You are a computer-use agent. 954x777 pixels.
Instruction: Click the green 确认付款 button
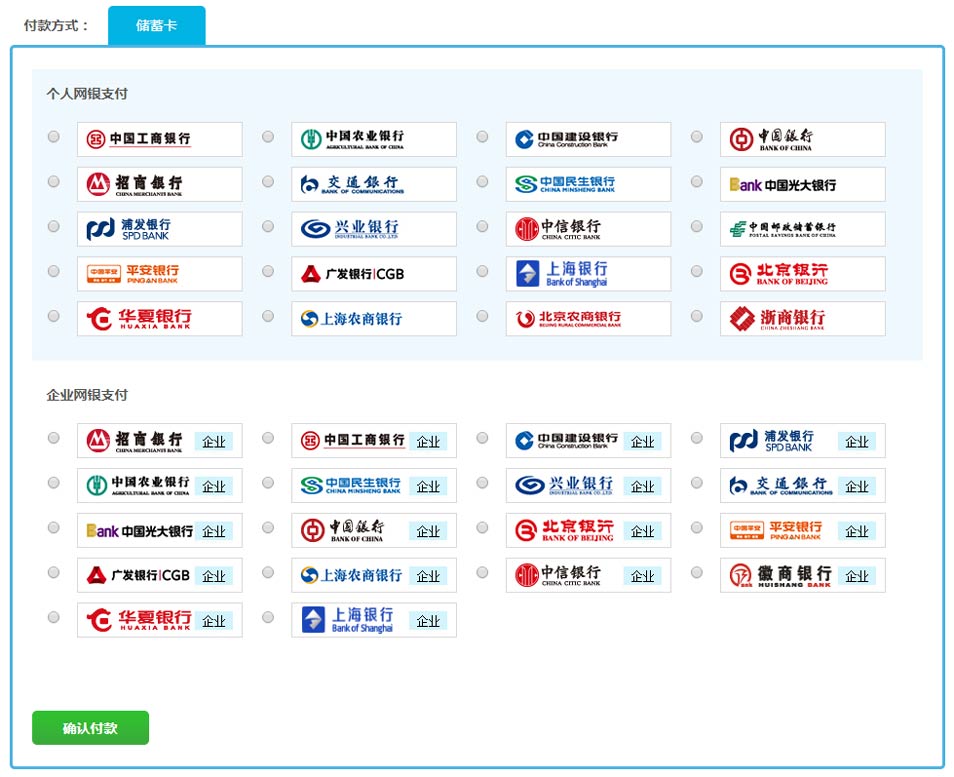click(90, 728)
